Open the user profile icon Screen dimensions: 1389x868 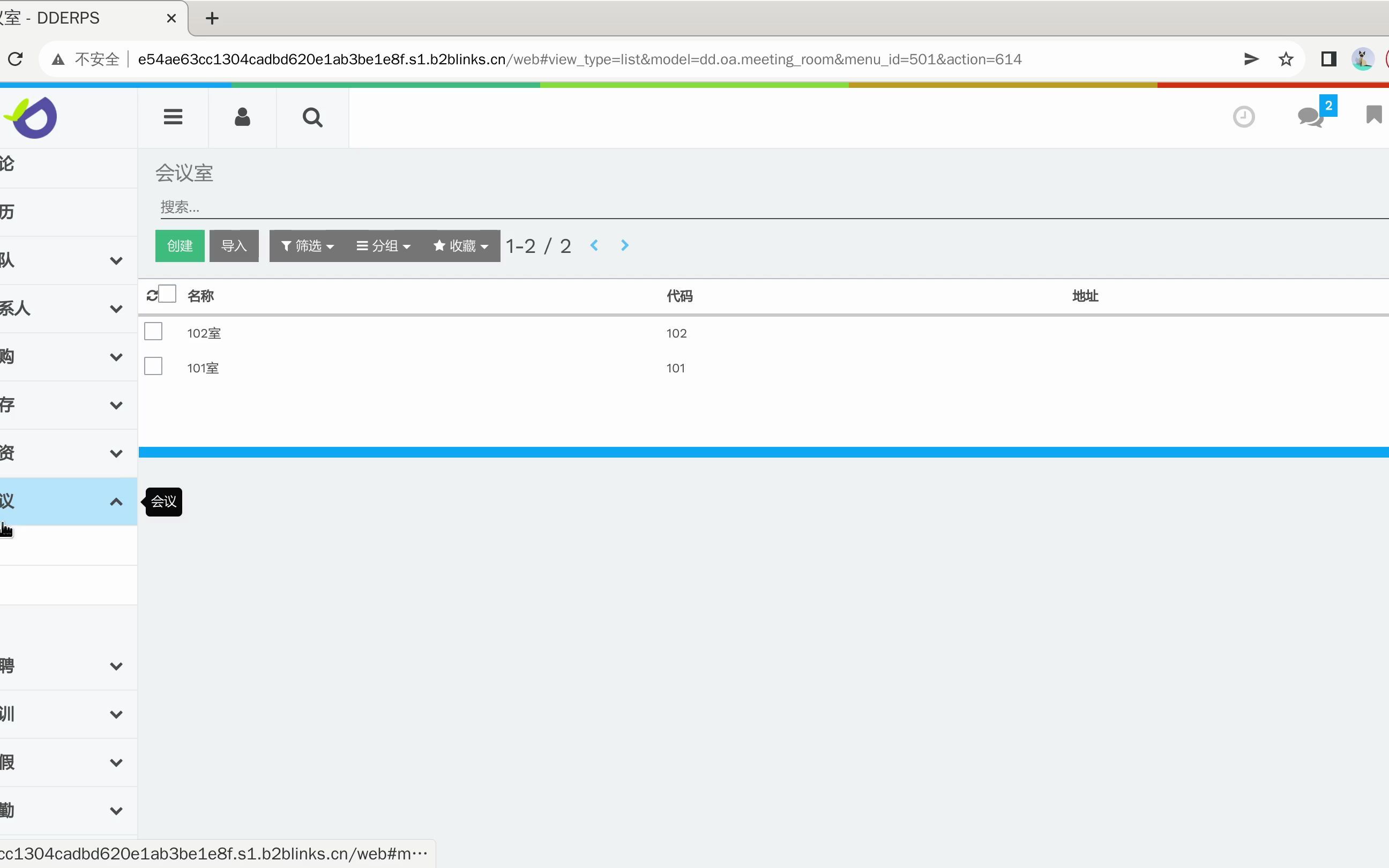[242, 117]
